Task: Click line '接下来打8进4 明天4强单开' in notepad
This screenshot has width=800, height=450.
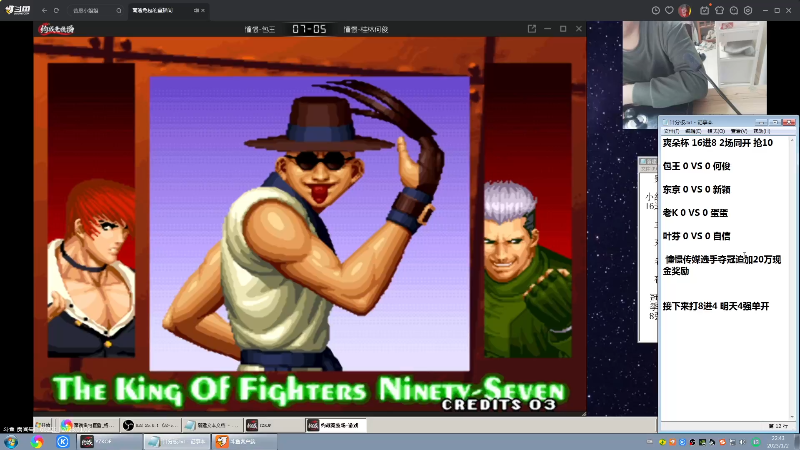Action: click(x=716, y=306)
